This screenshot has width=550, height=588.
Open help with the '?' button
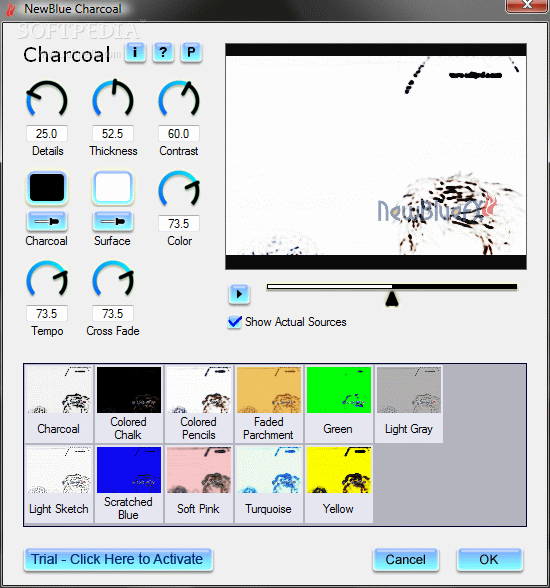[163, 52]
